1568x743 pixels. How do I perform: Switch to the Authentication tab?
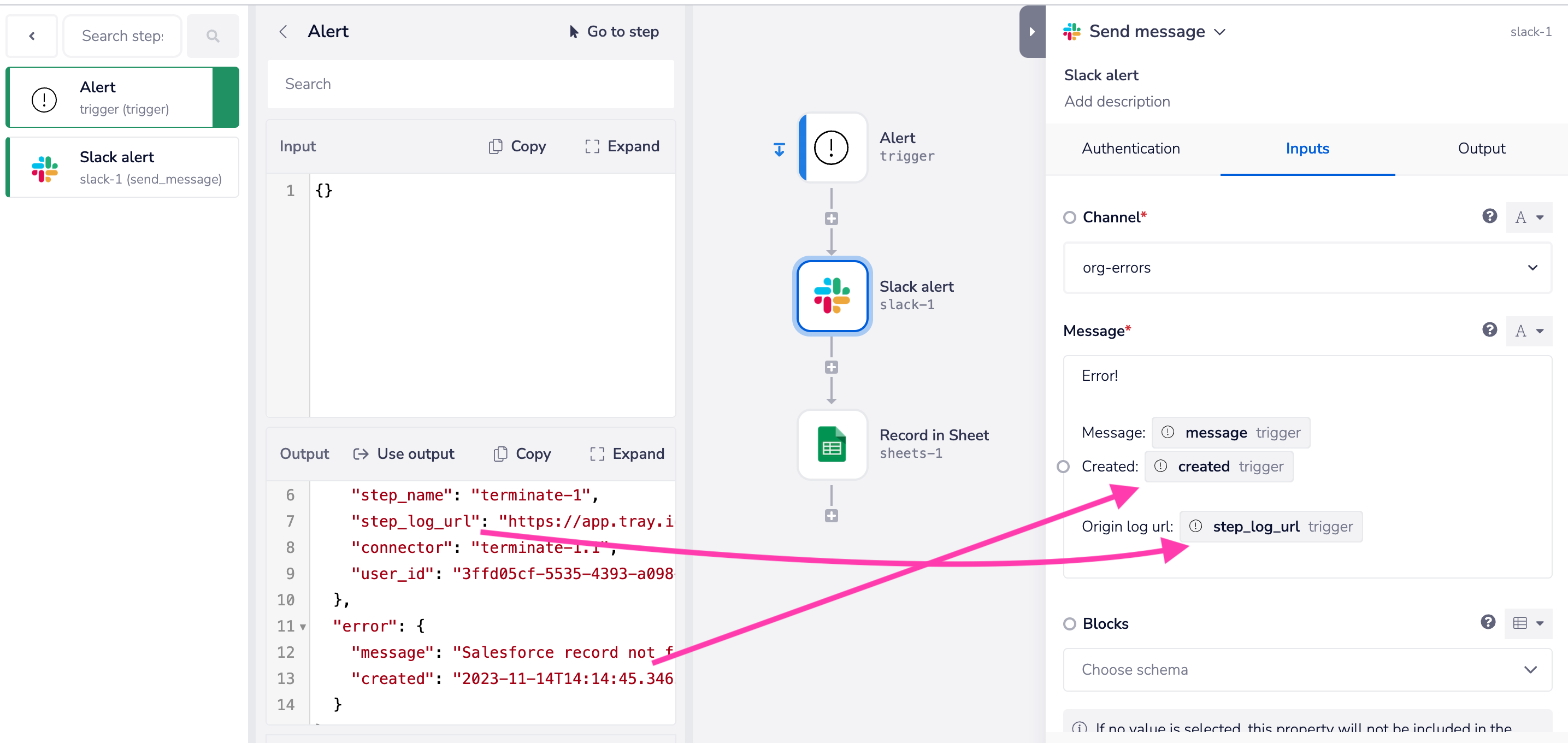click(x=1130, y=149)
